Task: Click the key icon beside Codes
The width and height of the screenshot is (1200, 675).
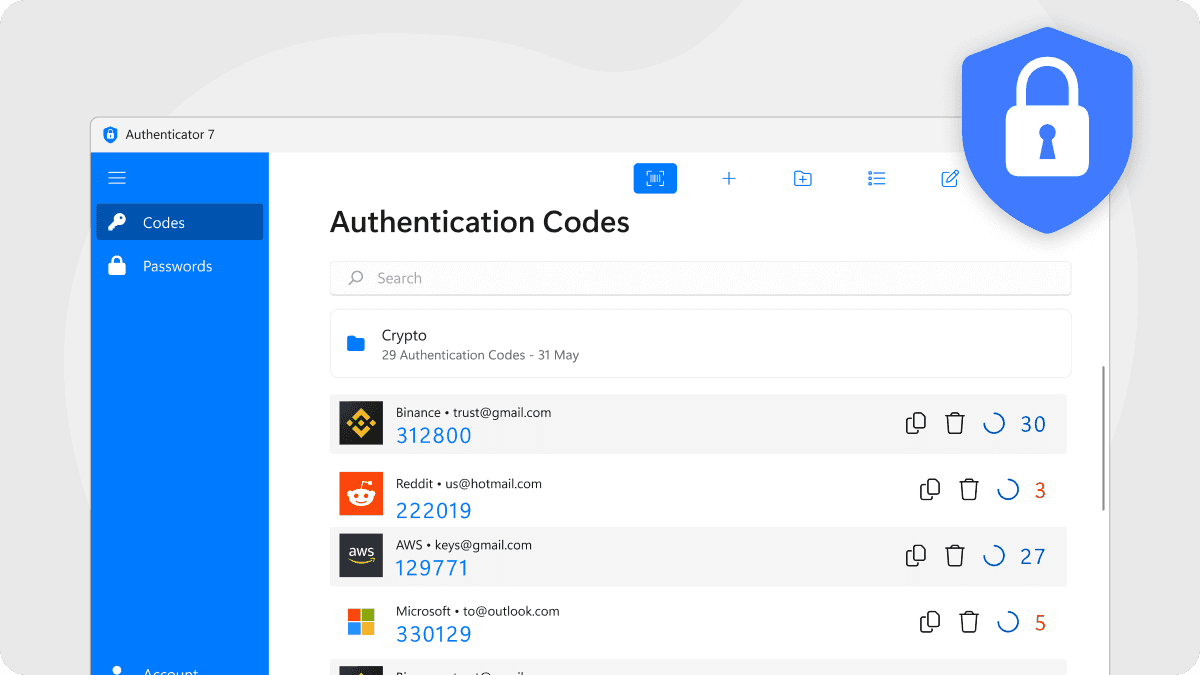Action: [117, 222]
